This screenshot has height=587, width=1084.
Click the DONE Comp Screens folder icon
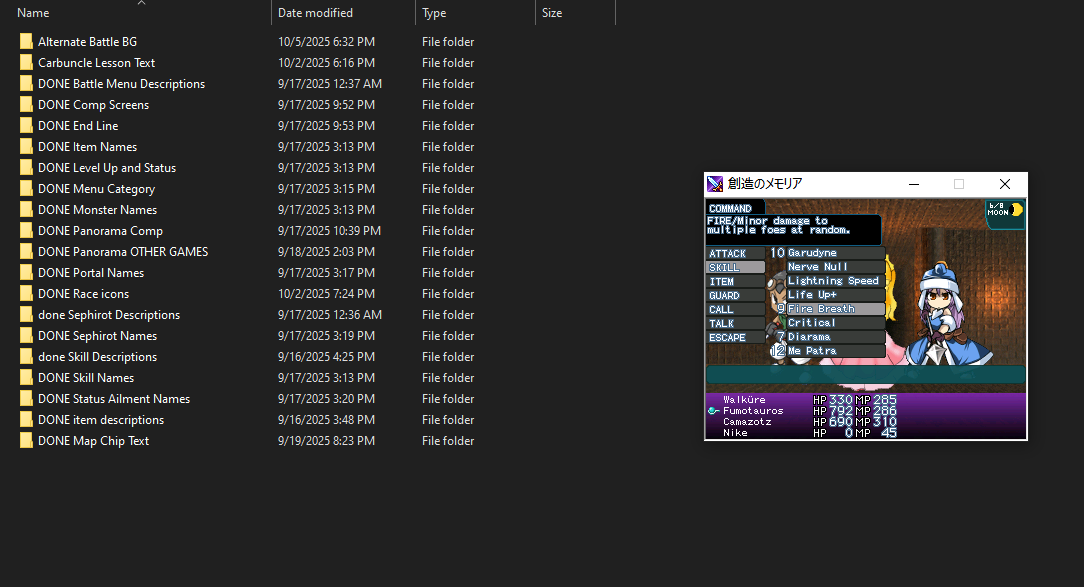(x=26, y=104)
